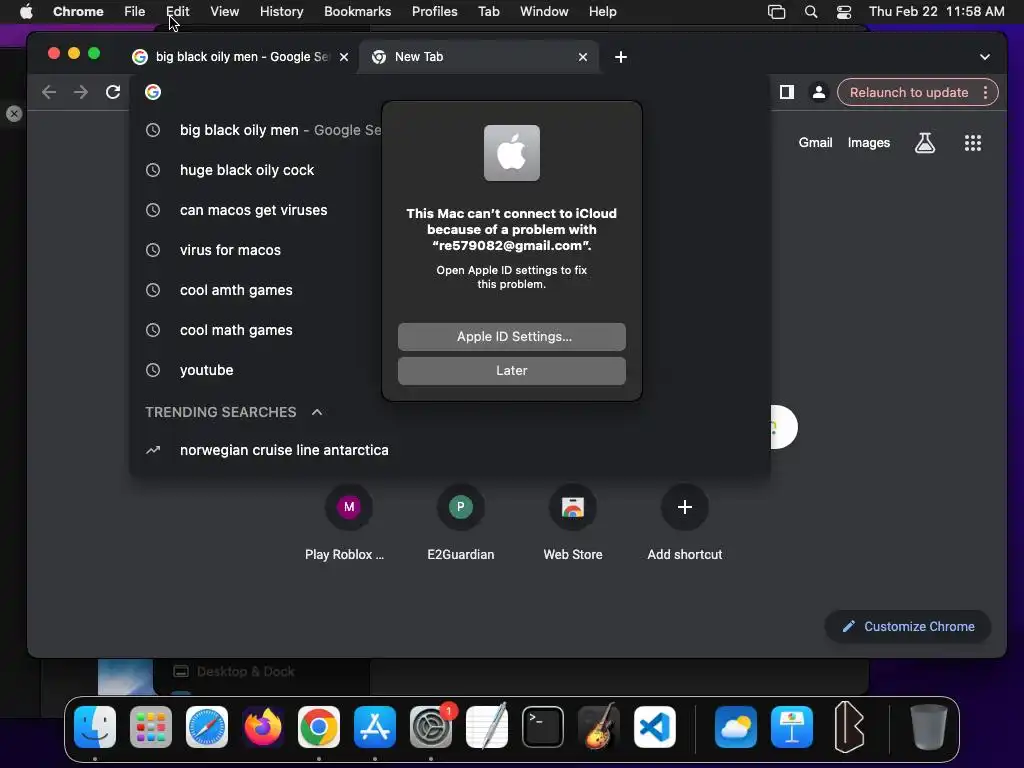The width and height of the screenshot is (1024, 768).
Task: Open the Help menu
Action: pos(602,12)
